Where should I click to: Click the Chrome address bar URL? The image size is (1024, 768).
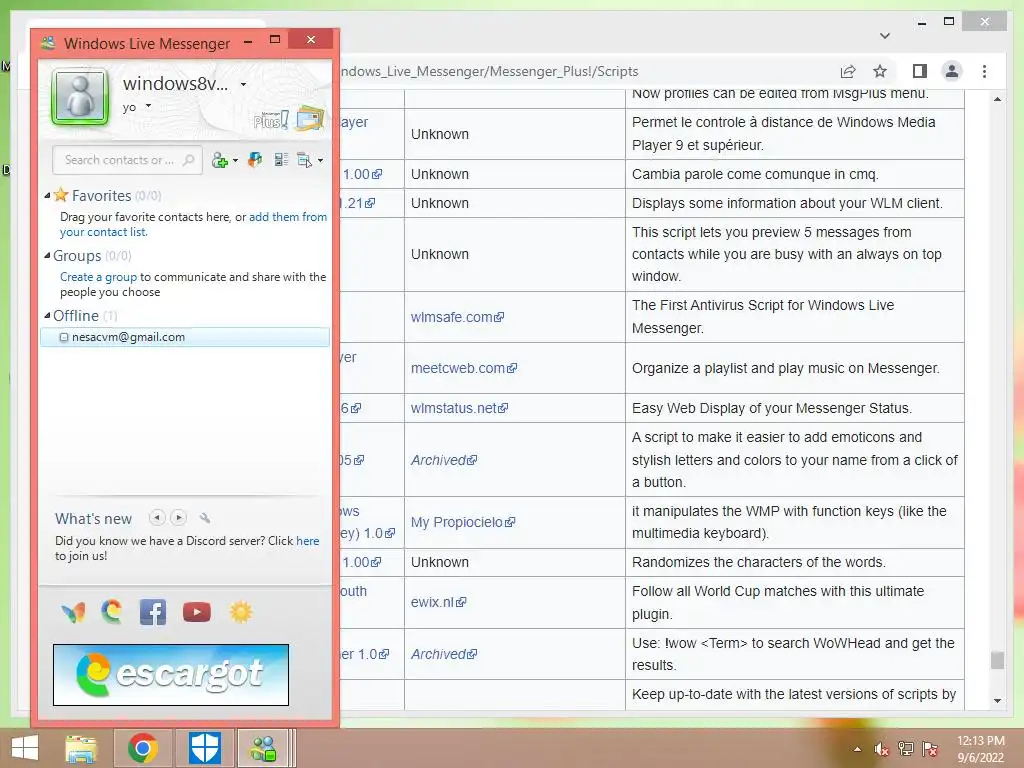coord(488,71)
